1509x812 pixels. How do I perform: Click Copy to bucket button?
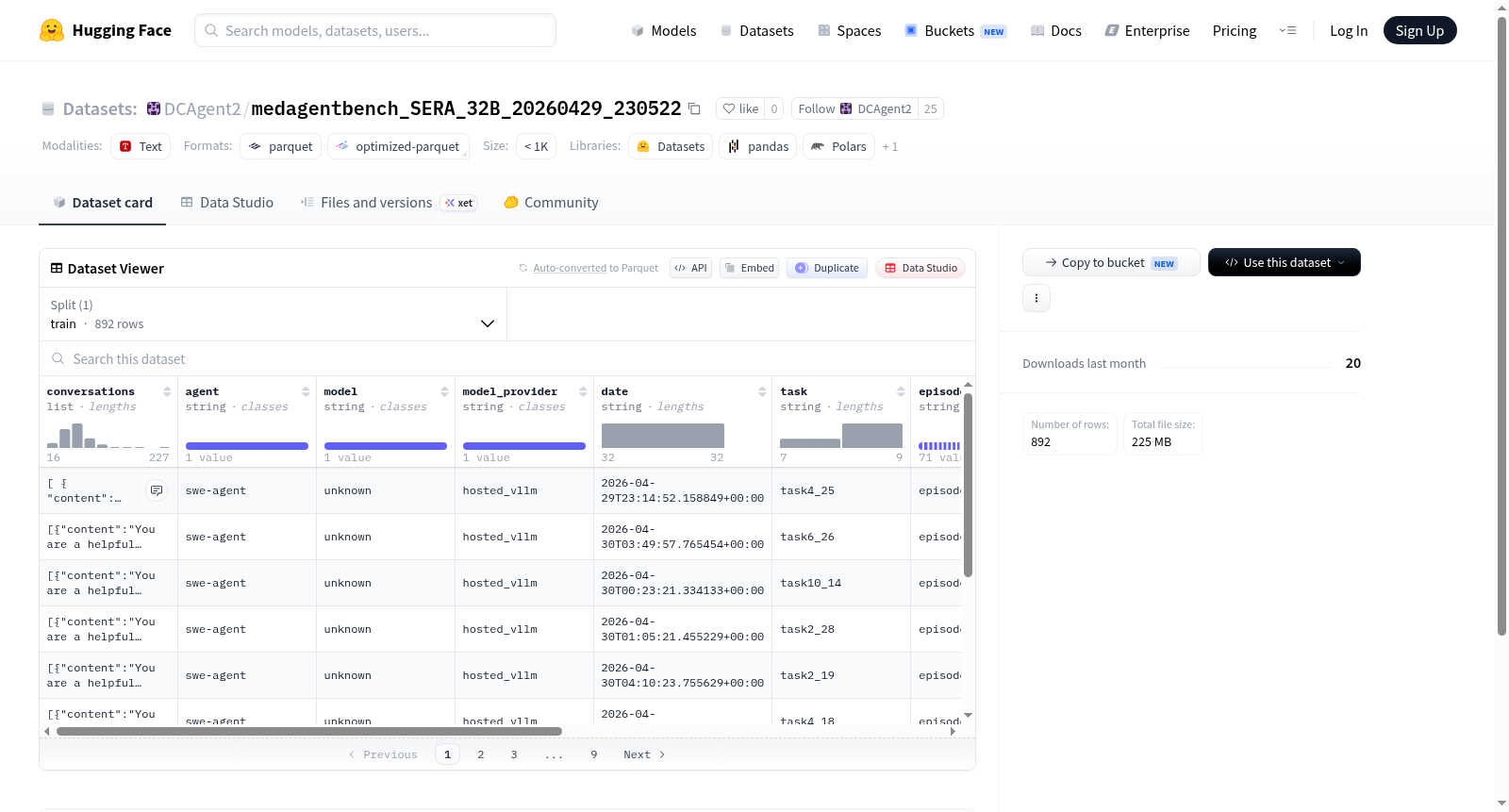click(x=1111, y=262)
